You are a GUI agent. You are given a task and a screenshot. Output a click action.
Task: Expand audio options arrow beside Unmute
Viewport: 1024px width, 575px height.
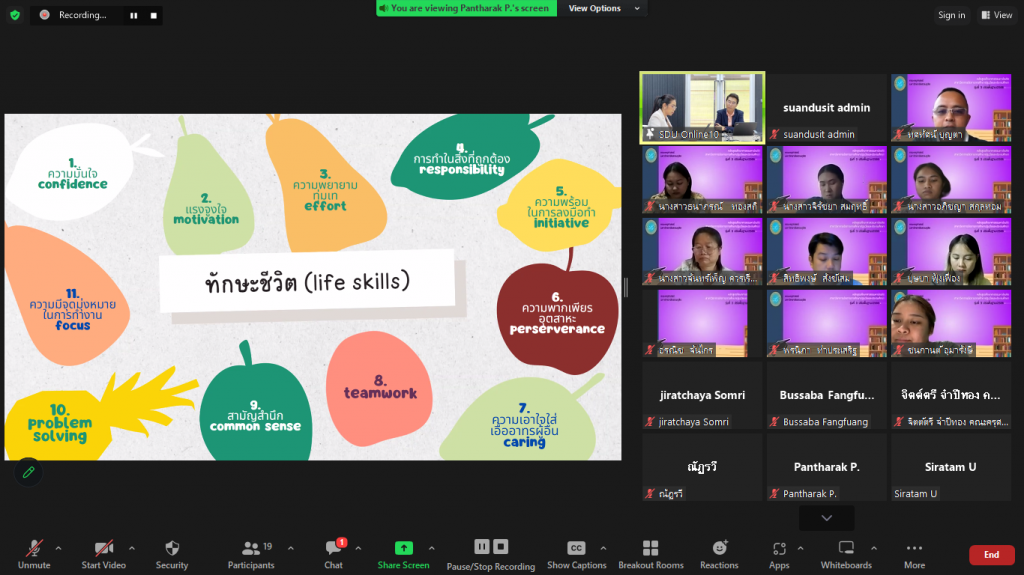58,548
